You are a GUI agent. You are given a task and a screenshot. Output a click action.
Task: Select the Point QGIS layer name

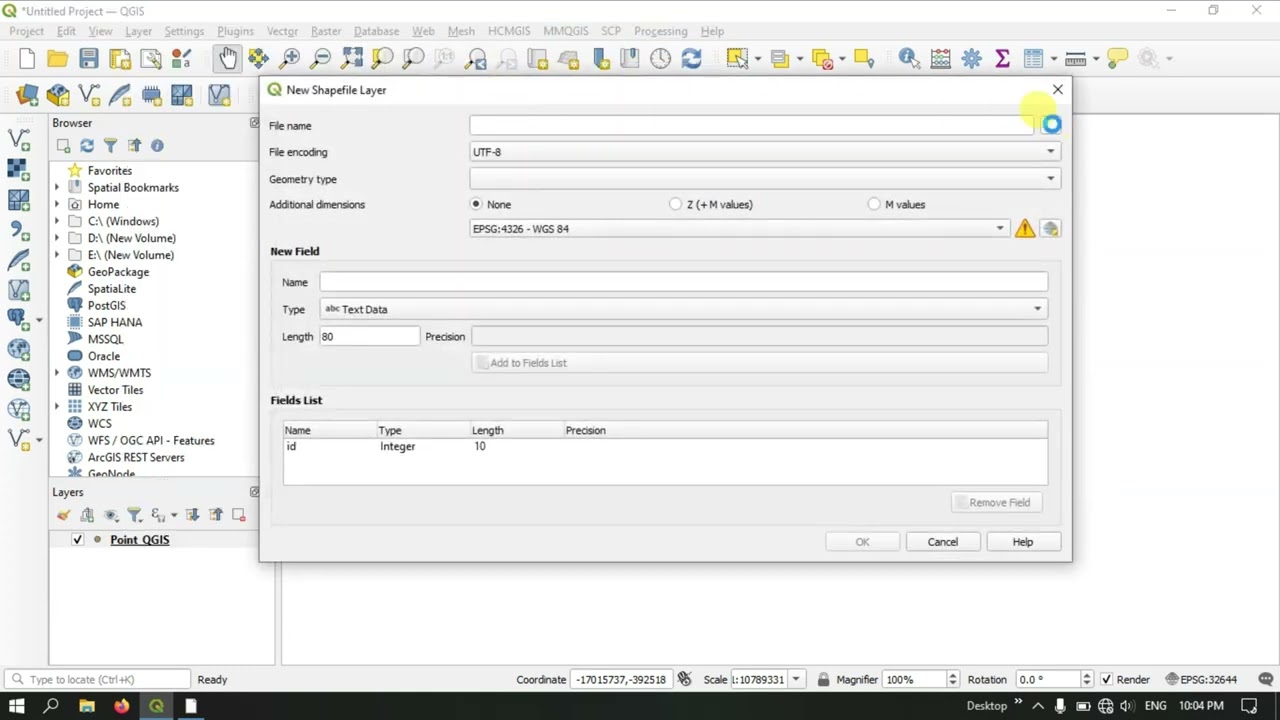pyautogui.click(x=140, y=540)
